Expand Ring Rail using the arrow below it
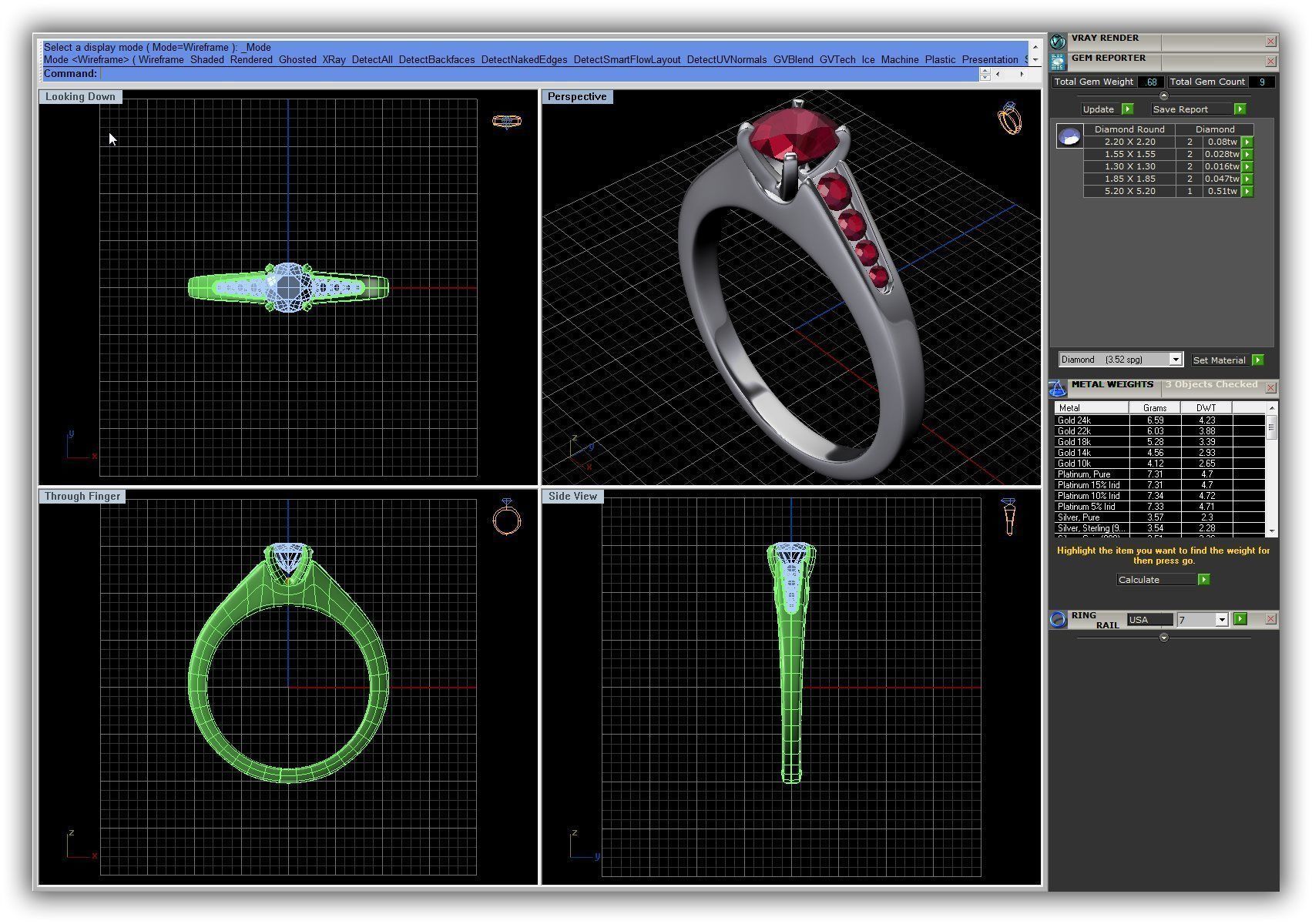Viewport: 1312px width, 924px height. click(x=1163, y=638)
